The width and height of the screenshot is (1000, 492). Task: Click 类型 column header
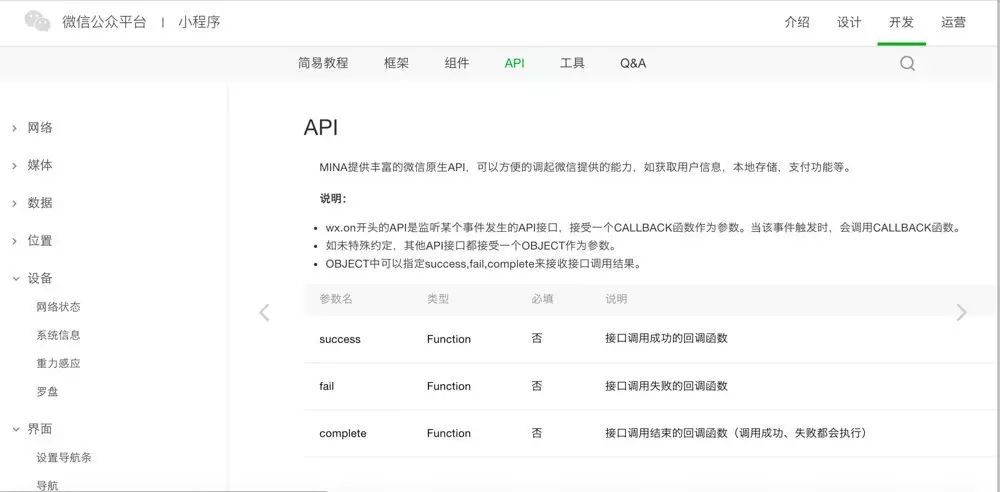(x=438, y=299)
